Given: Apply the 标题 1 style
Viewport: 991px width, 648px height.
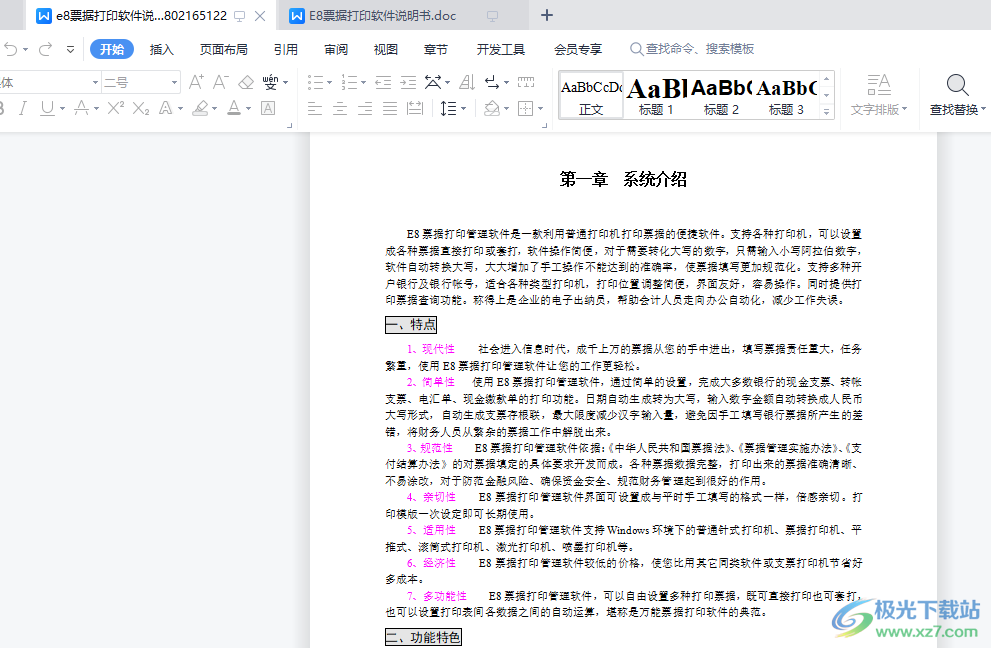Looking at the screenshot, I should (x=655, y=95).
